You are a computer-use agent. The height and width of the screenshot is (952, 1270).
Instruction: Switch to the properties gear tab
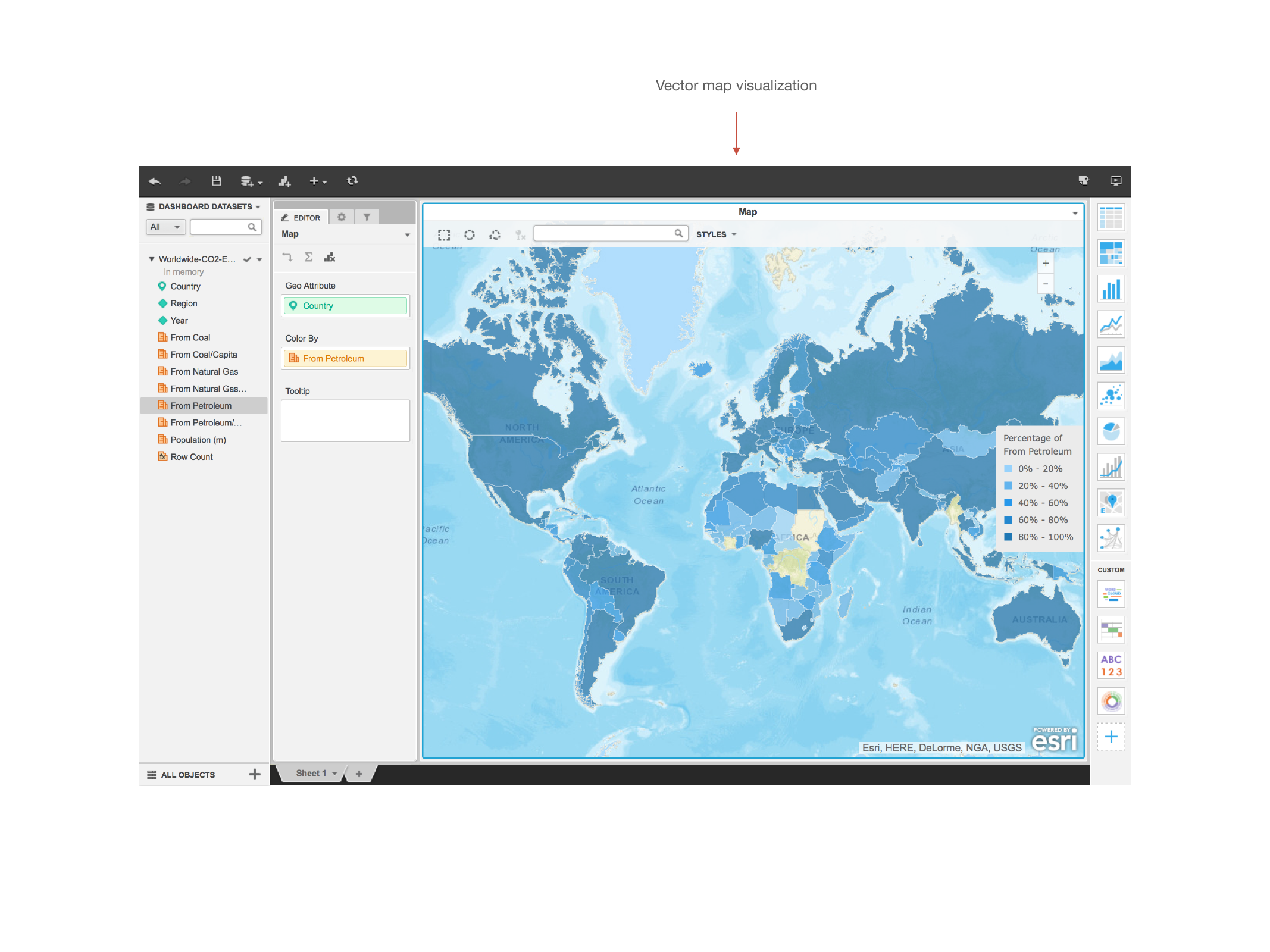pyautogui.click(x=342, y=217)
